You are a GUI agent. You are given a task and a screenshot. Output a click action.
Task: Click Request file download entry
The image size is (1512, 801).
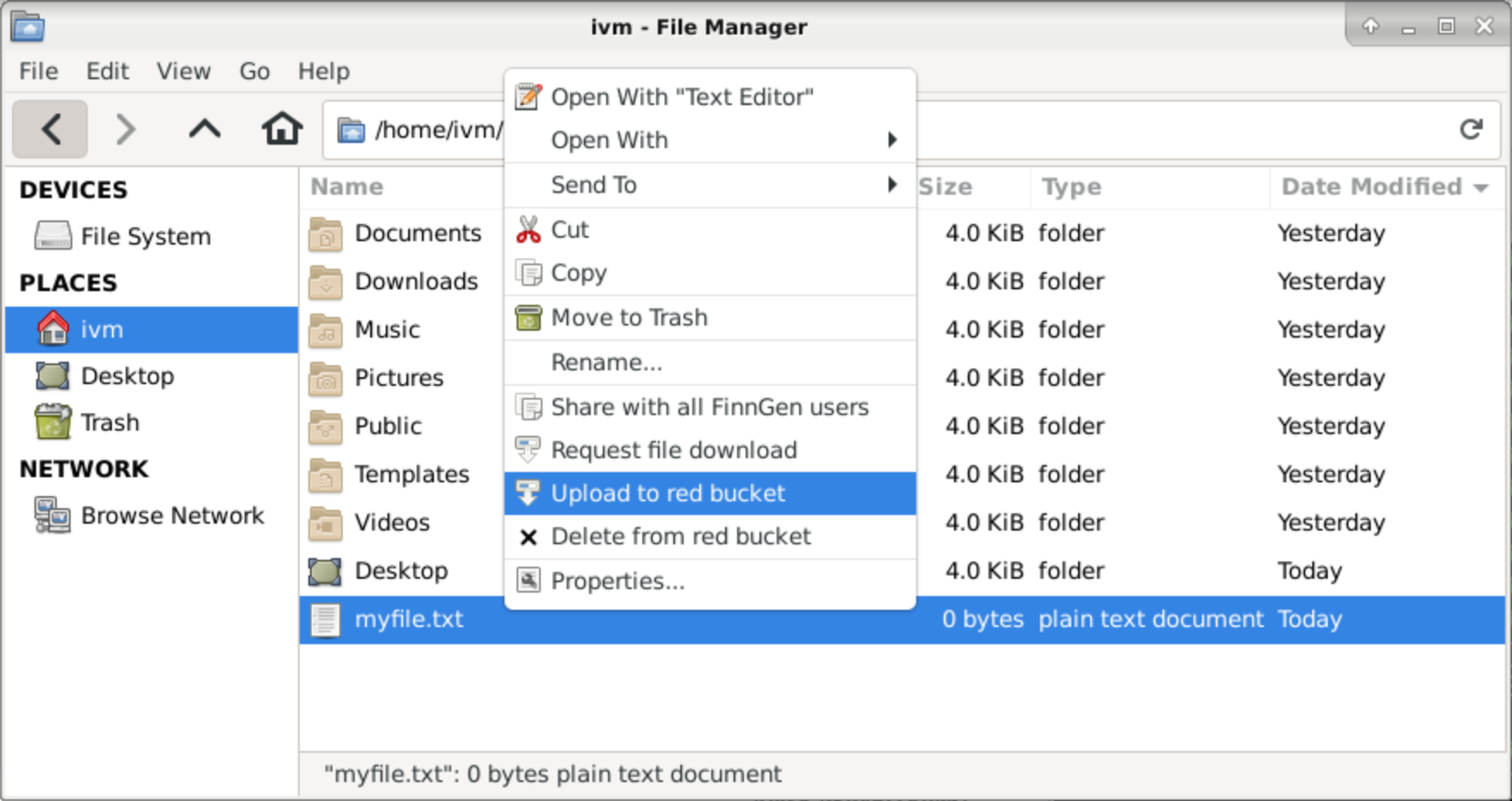tap(673, 450)
